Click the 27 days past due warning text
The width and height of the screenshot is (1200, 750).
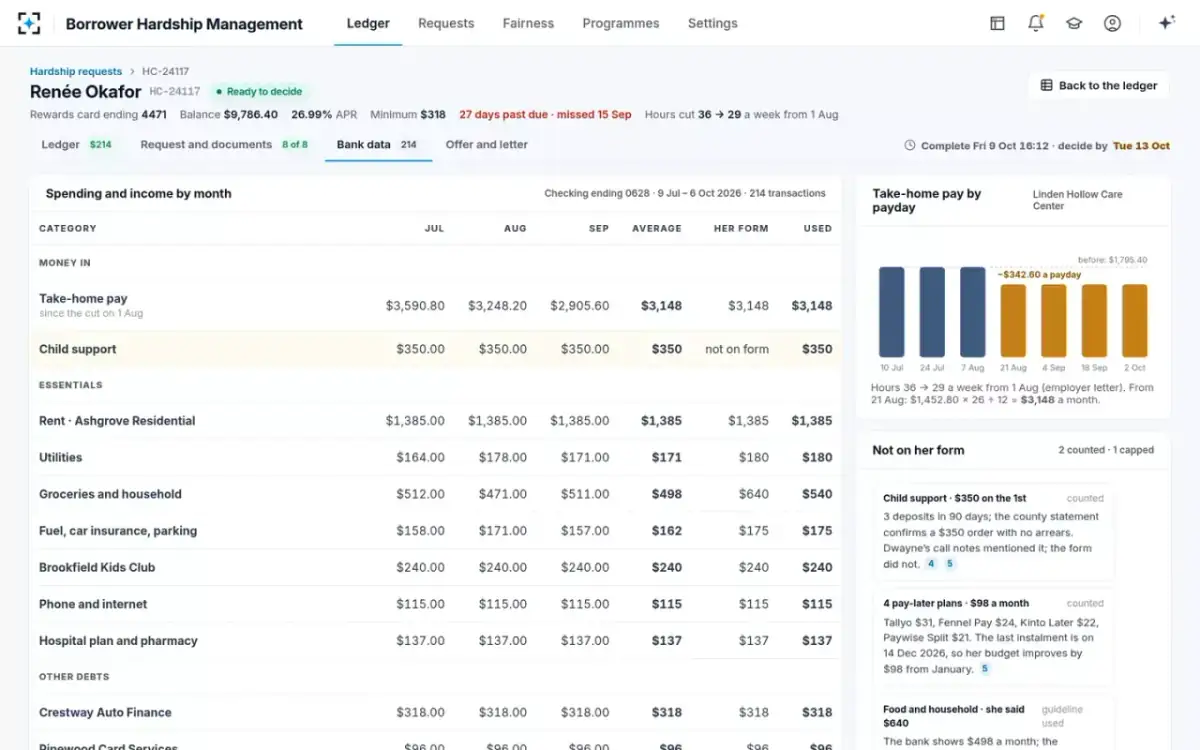545,115
